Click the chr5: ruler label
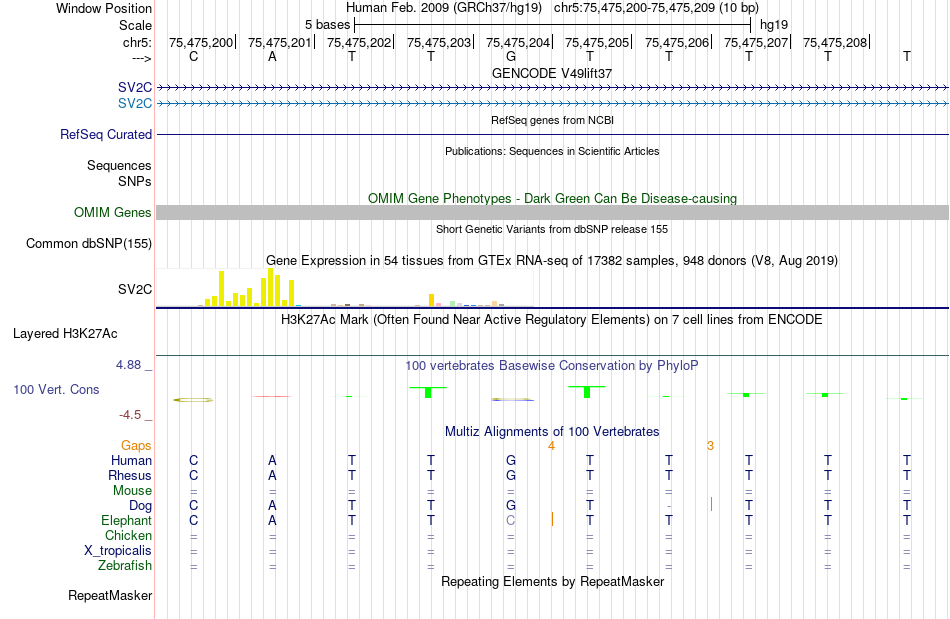 137,42
